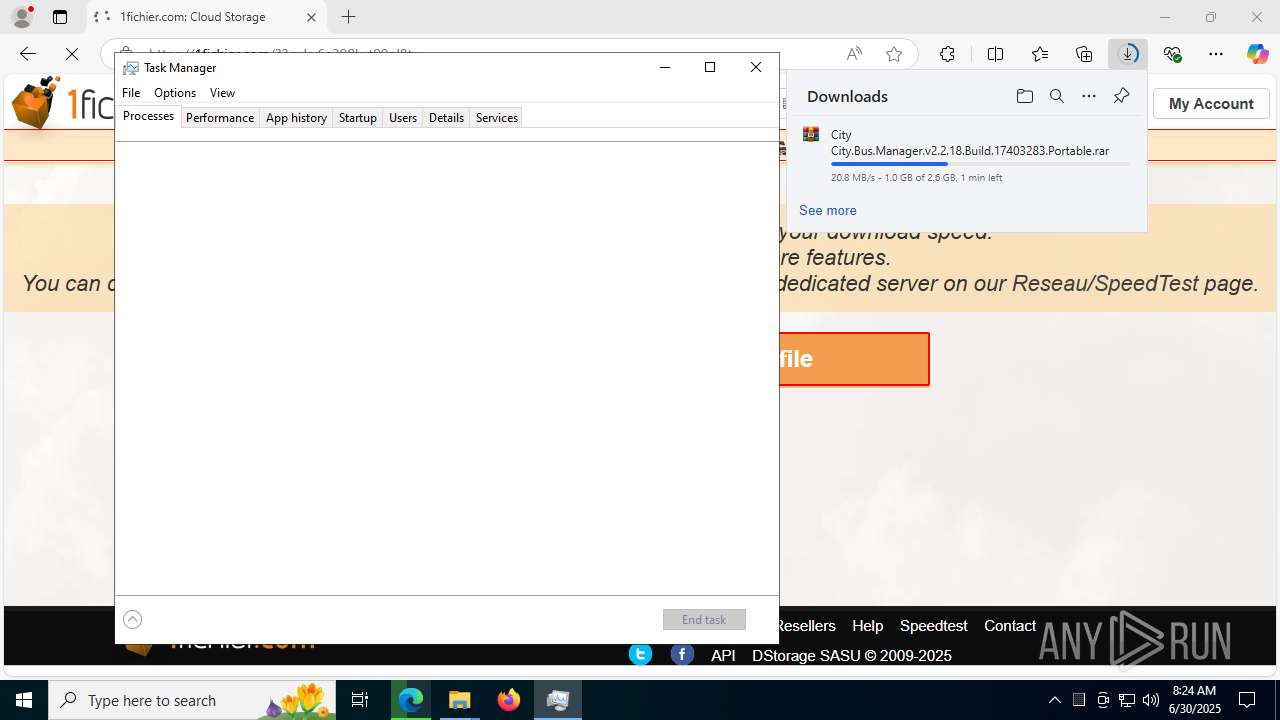Click the 1fichier logo
The height and width of the screenshot is (720, 1280).
[x=62, y=103]
